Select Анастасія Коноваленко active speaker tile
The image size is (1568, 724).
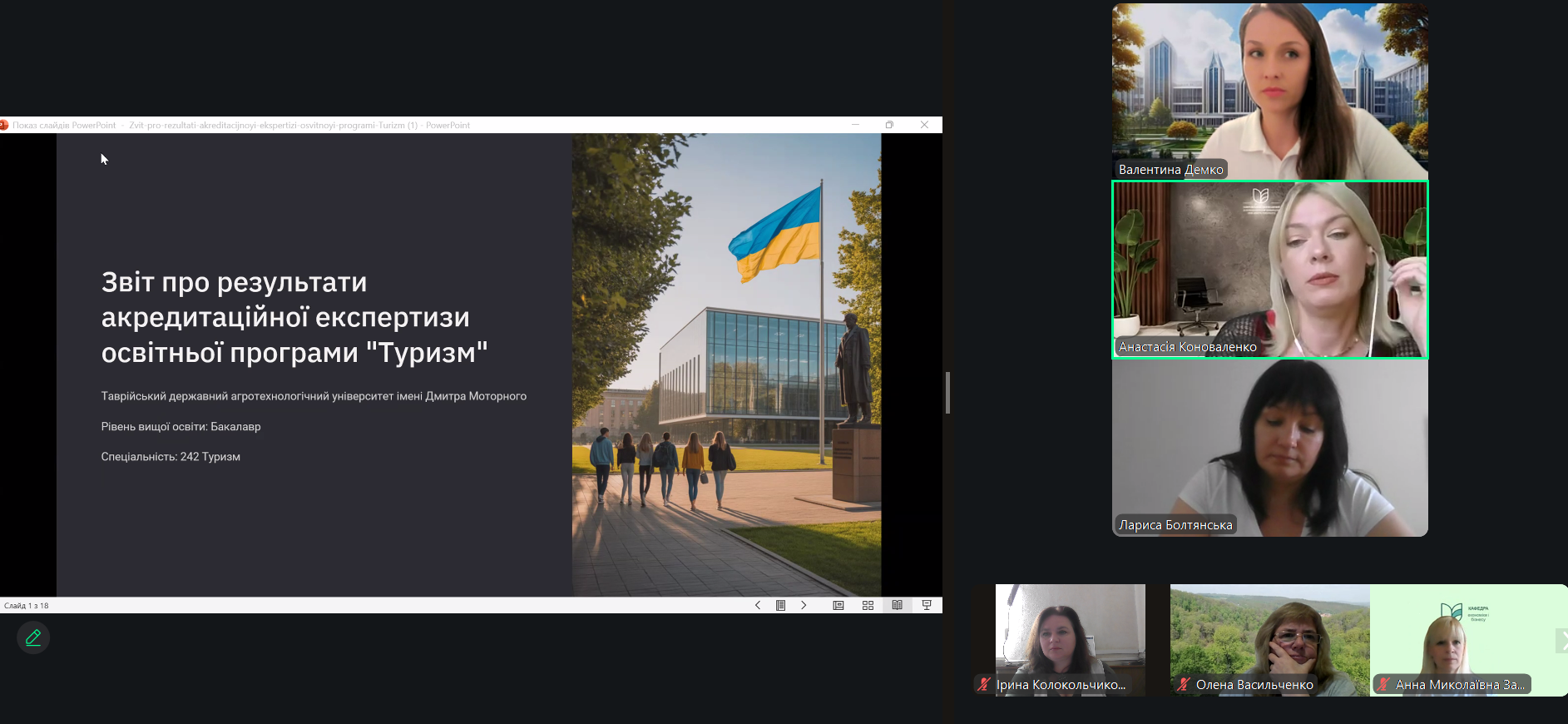1269,270
